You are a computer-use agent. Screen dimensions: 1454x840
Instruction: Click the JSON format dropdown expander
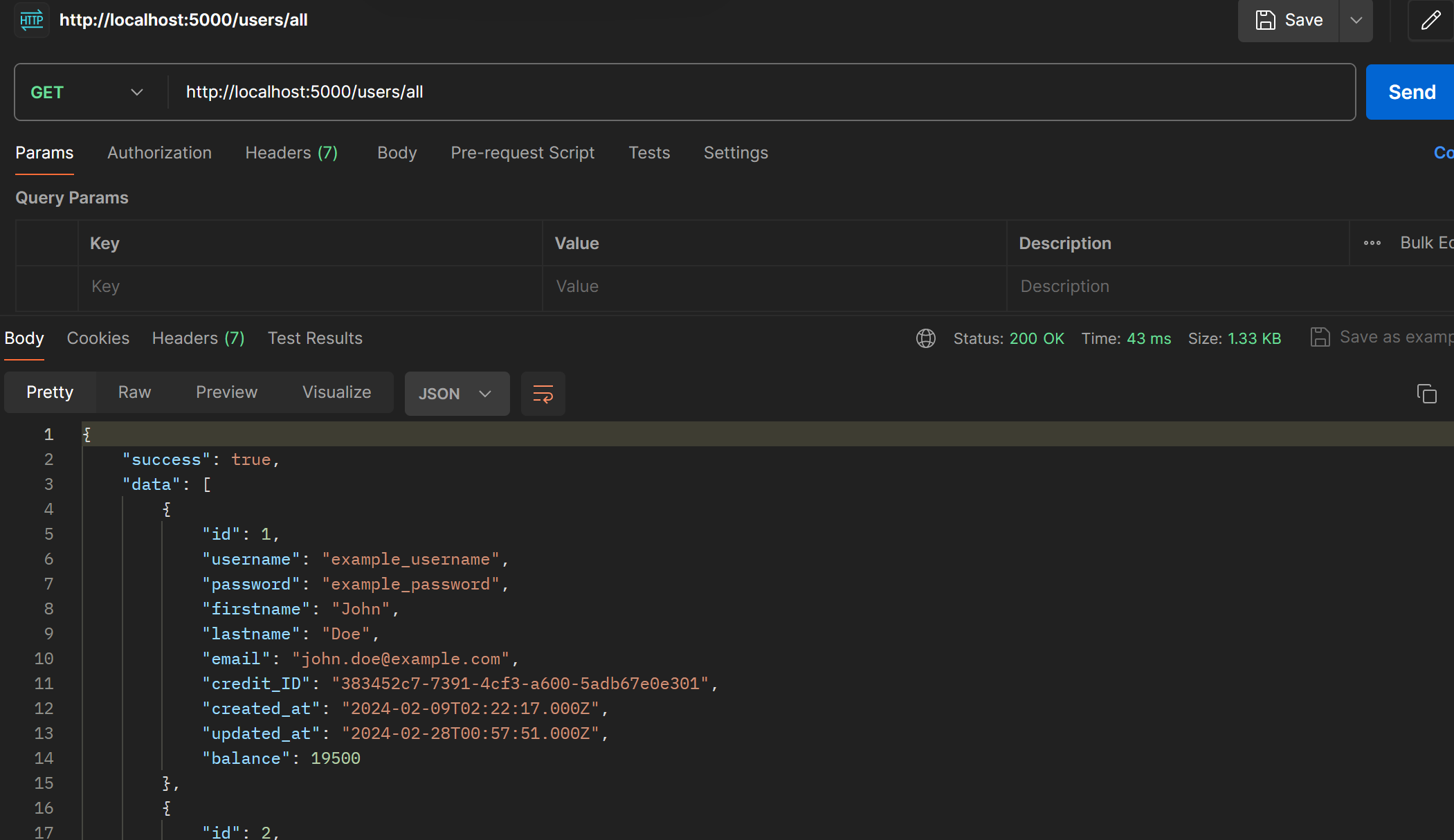pos(485,393)
